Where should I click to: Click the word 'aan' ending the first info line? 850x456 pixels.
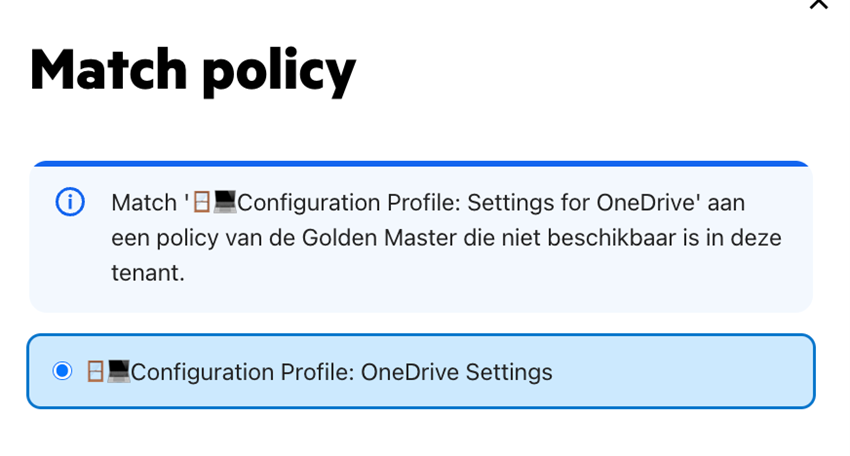726,203
